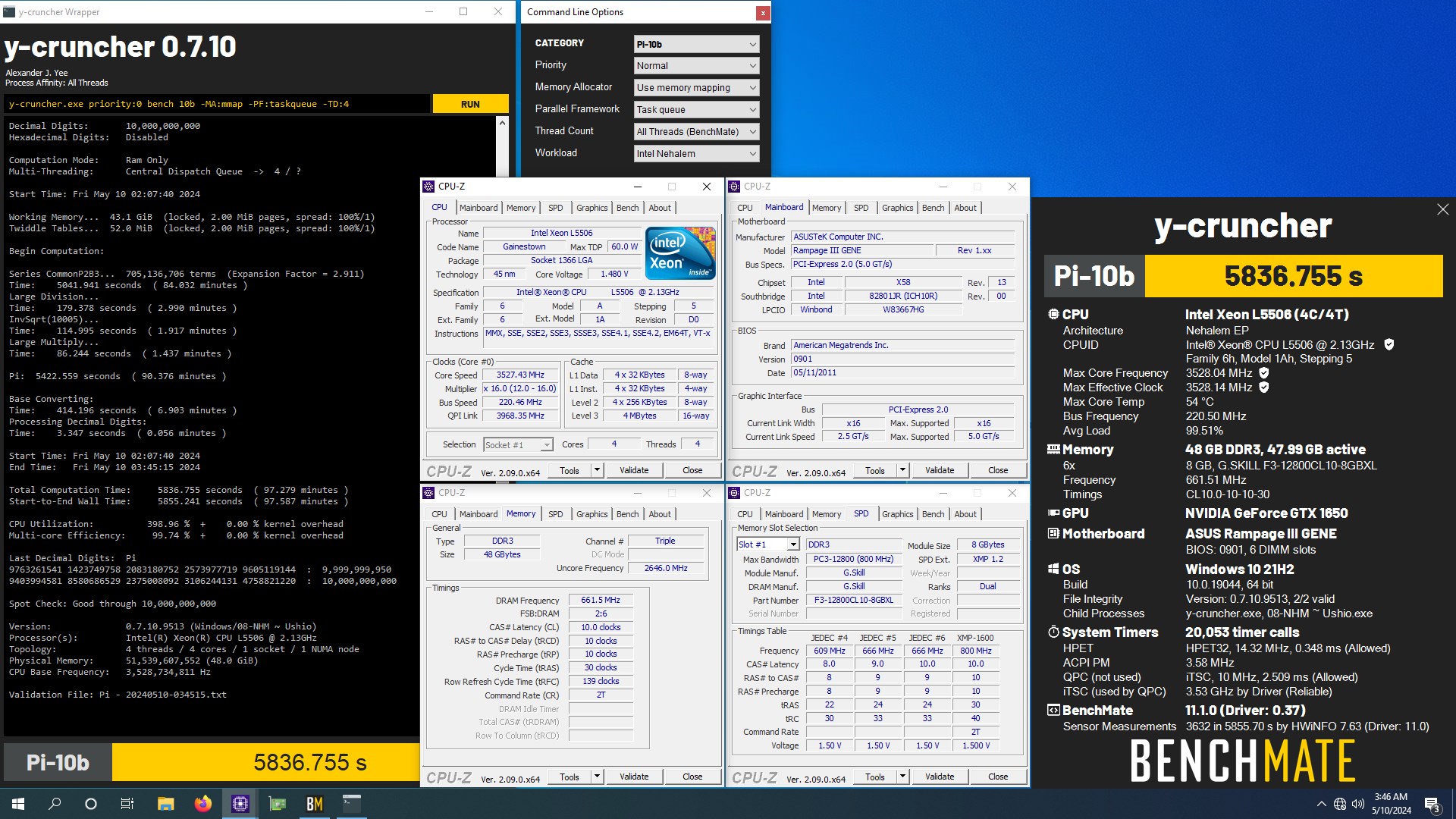Open the CATEGORY Pi-10b dropdown

696,44
